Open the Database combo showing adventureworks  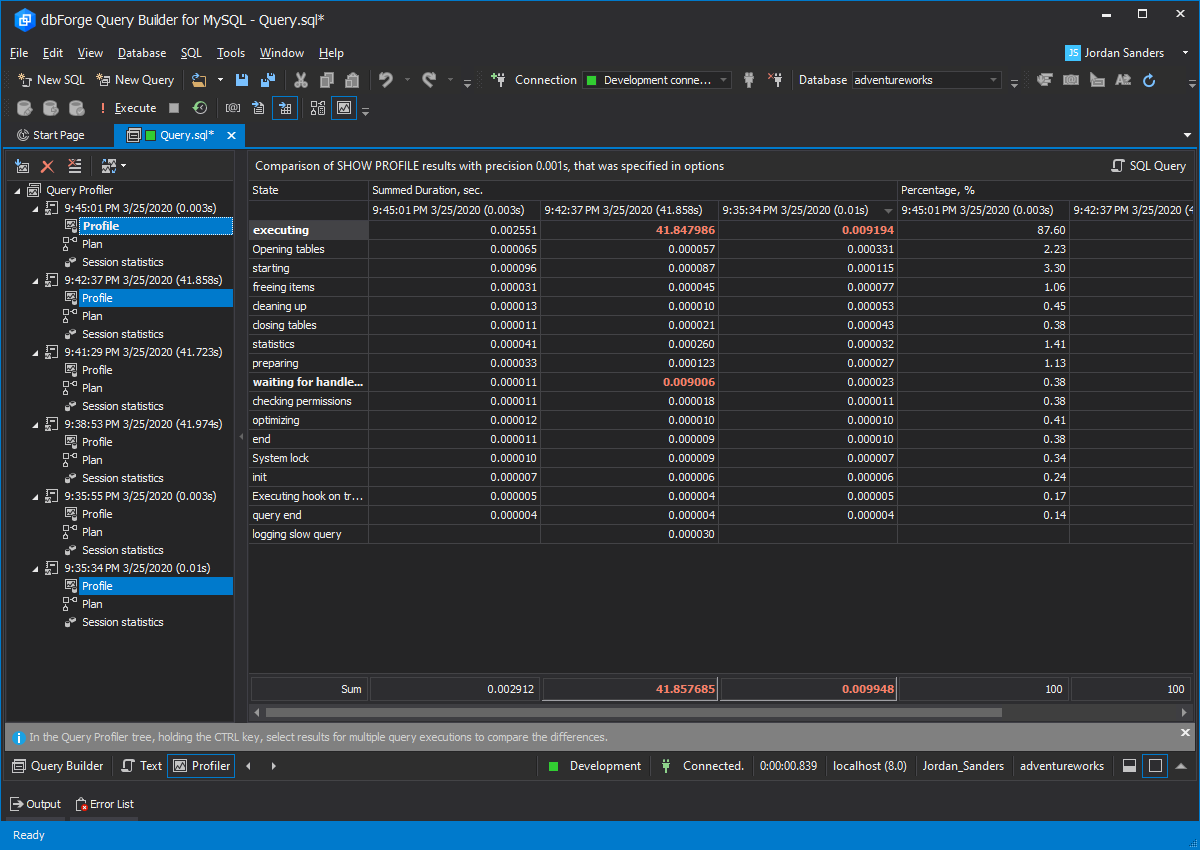tap(926, 80)
